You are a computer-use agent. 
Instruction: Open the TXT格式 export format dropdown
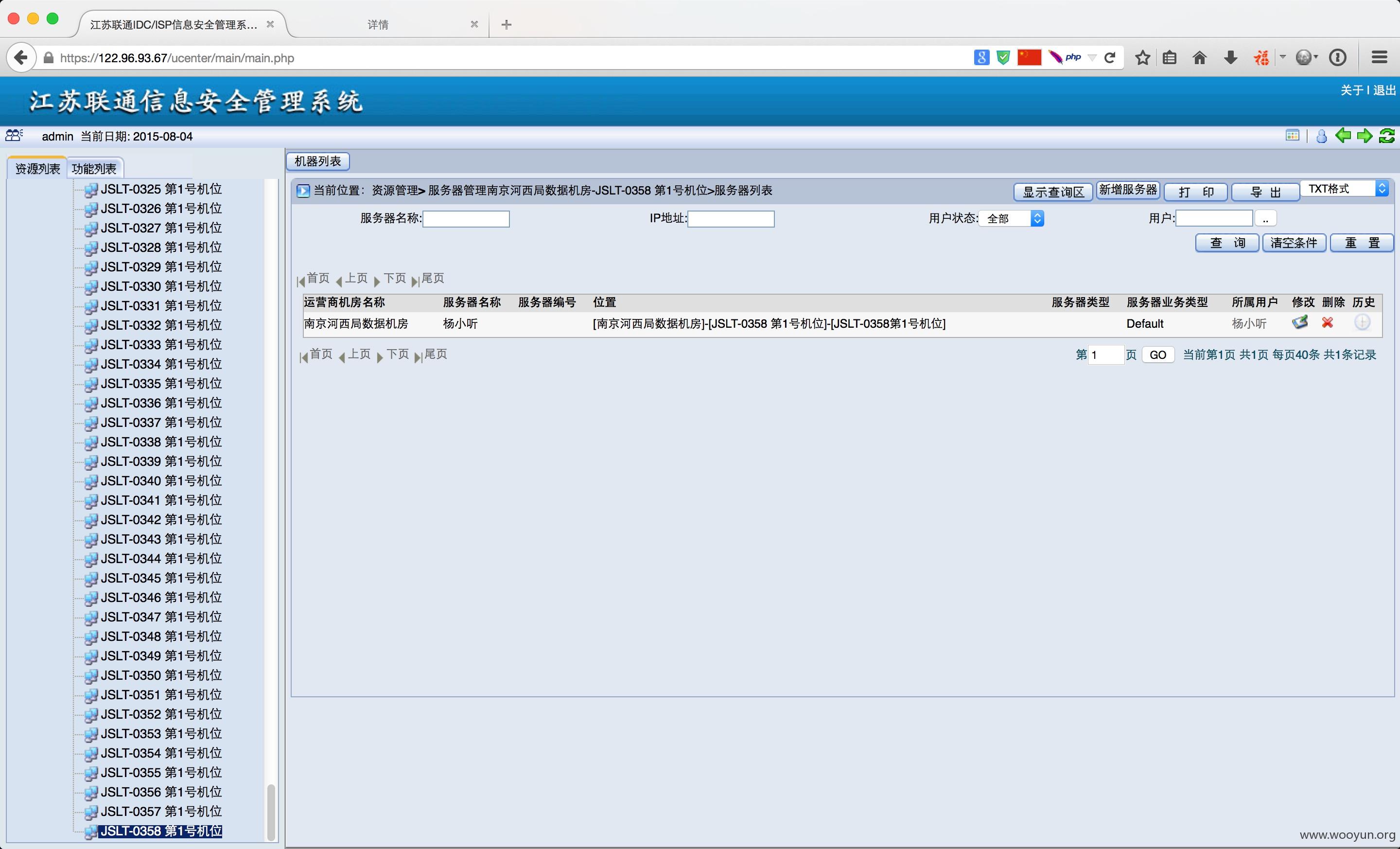click(x=1345, y=189)
